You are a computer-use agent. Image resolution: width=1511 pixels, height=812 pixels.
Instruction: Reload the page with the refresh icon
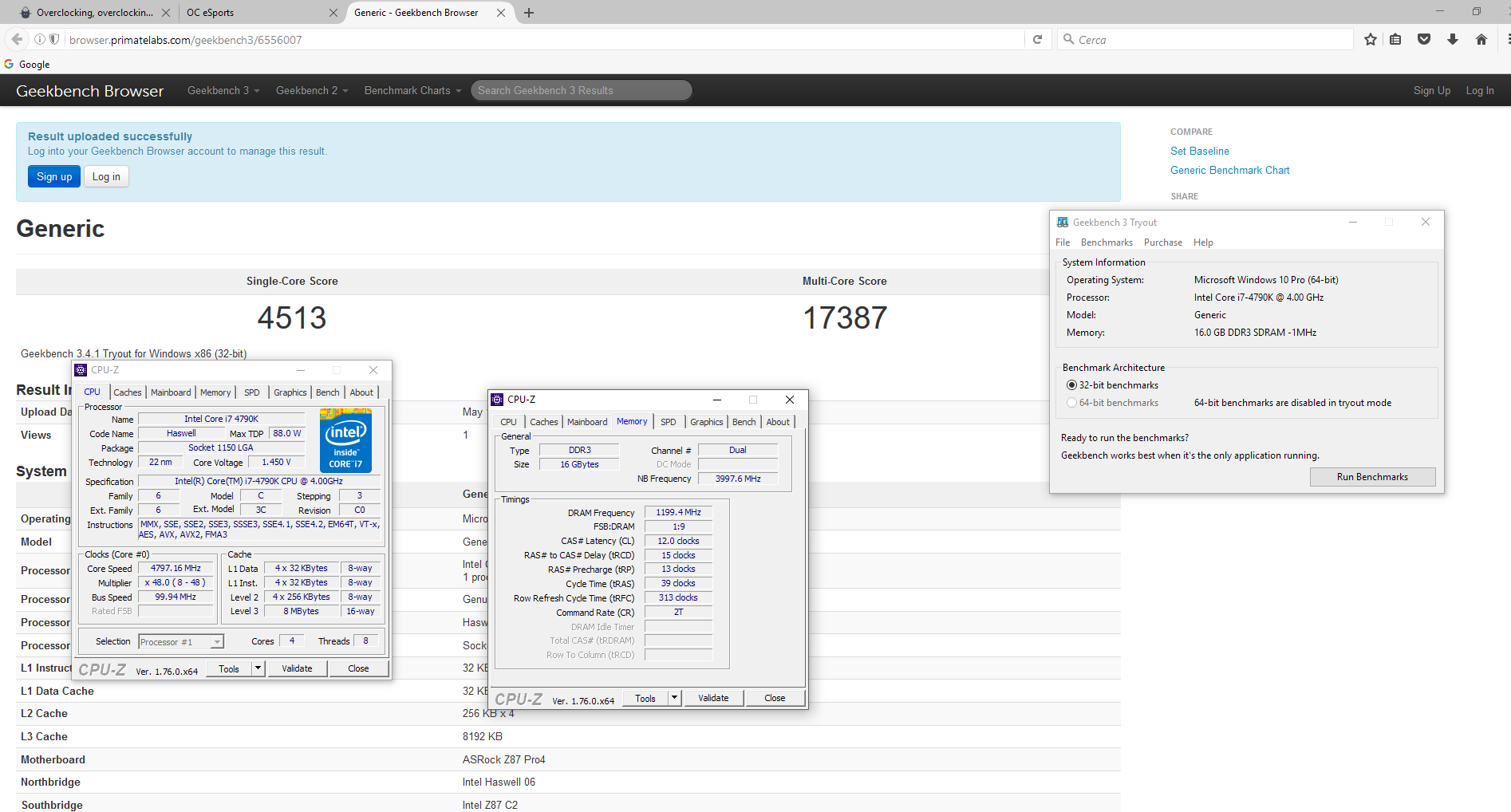[x=1037, y=39]
